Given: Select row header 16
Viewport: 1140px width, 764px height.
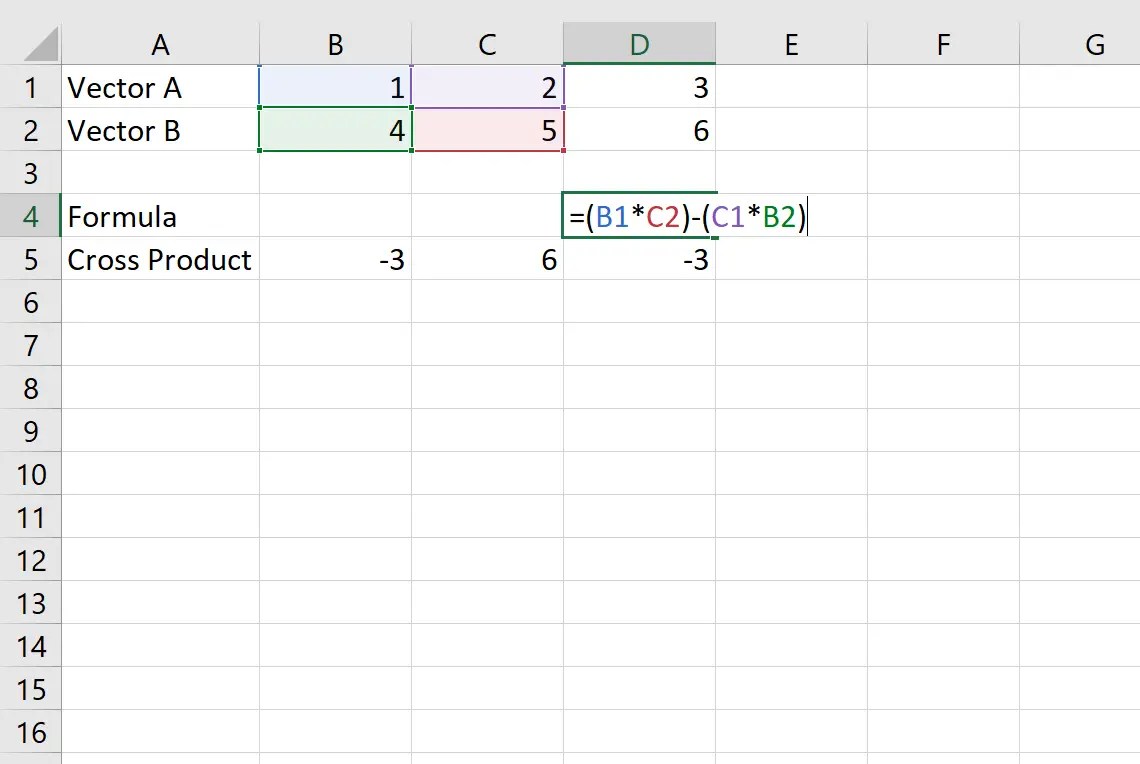Looking at the screenshot, I should 32,732.
